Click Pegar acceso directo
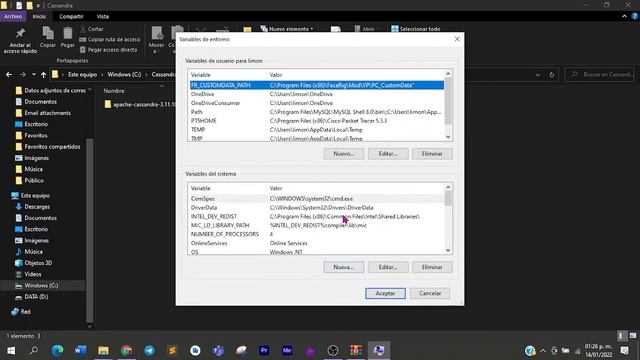Viewport: 640px width, 360px height. pos(109,50)
